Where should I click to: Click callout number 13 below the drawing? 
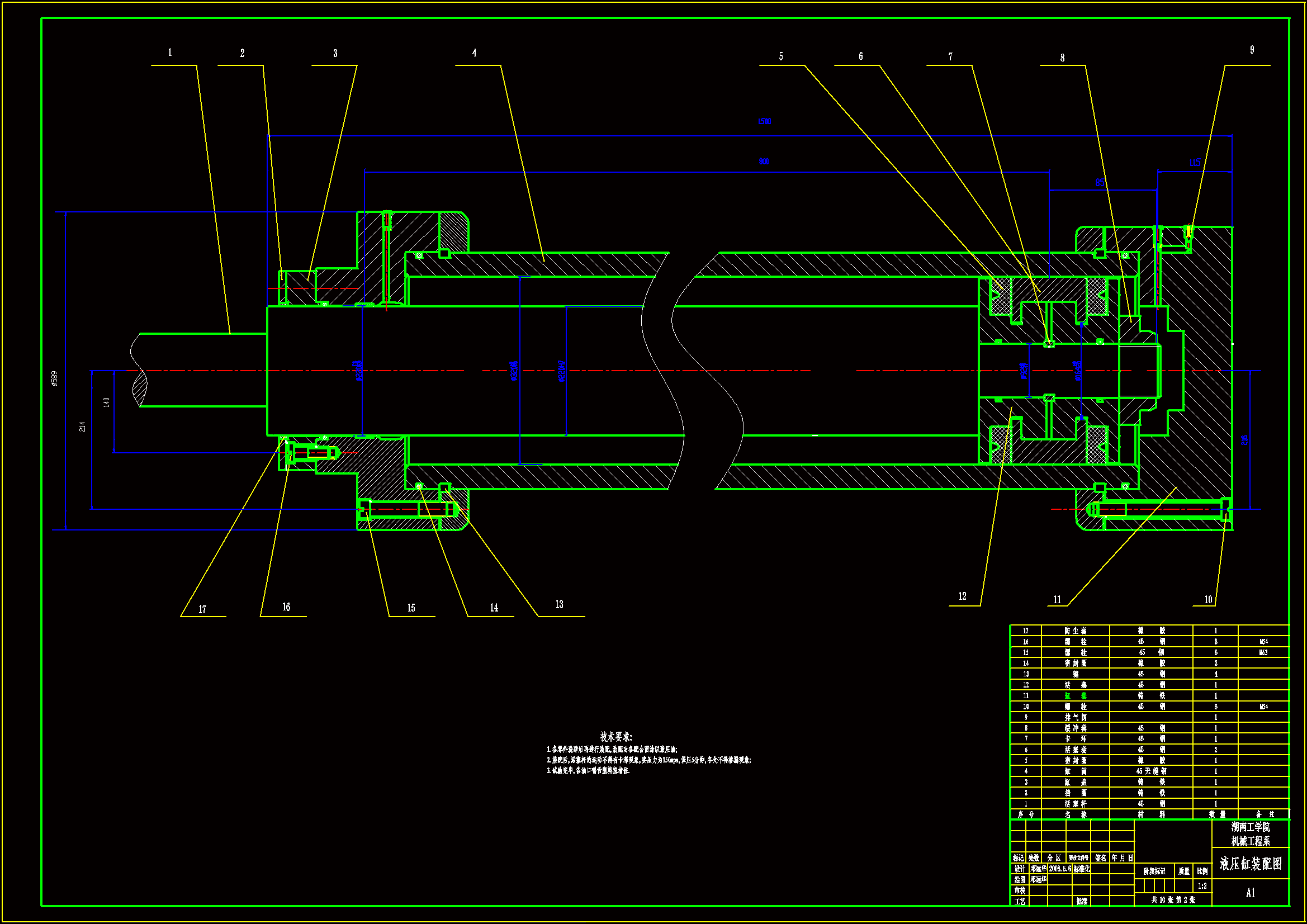pos(559,605)
